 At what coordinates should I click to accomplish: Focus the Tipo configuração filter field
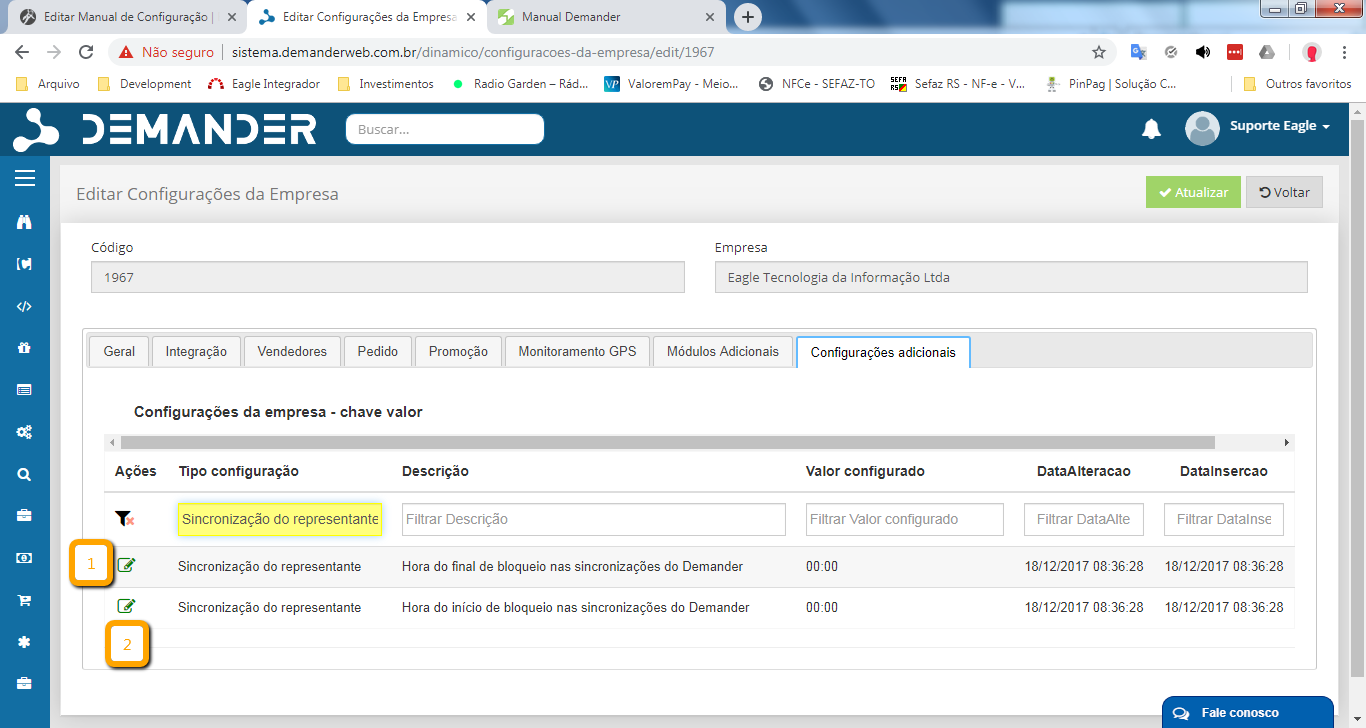(x=280, y=519)
